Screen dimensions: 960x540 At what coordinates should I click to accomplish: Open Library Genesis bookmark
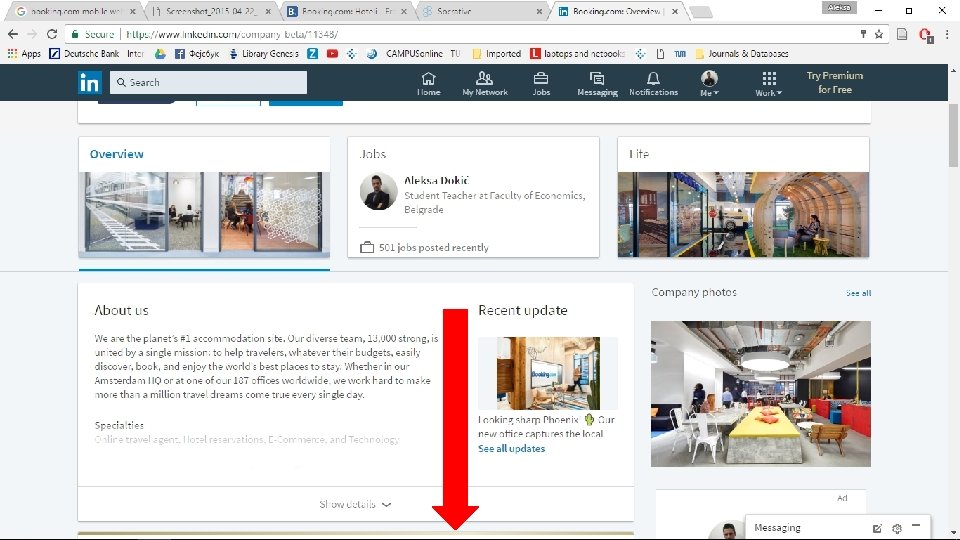(264, 54)
